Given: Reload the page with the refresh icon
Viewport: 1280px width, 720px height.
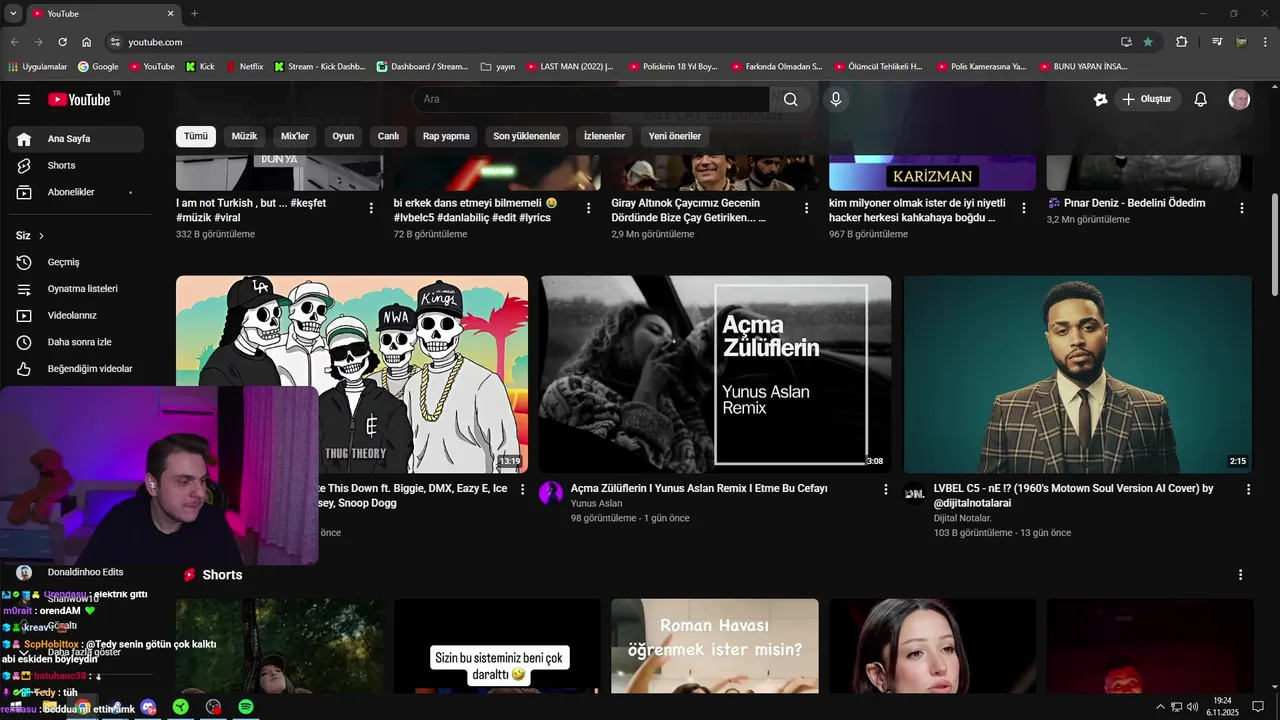Looking at the screenshot, I should (x=62, y=42).
